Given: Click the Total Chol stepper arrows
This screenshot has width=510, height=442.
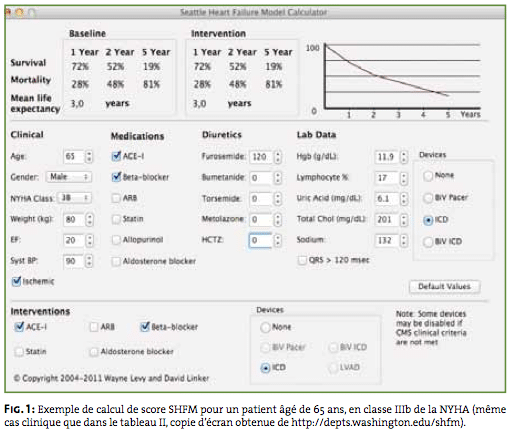Looking at the screenshot, I should [x=403, y=219].
